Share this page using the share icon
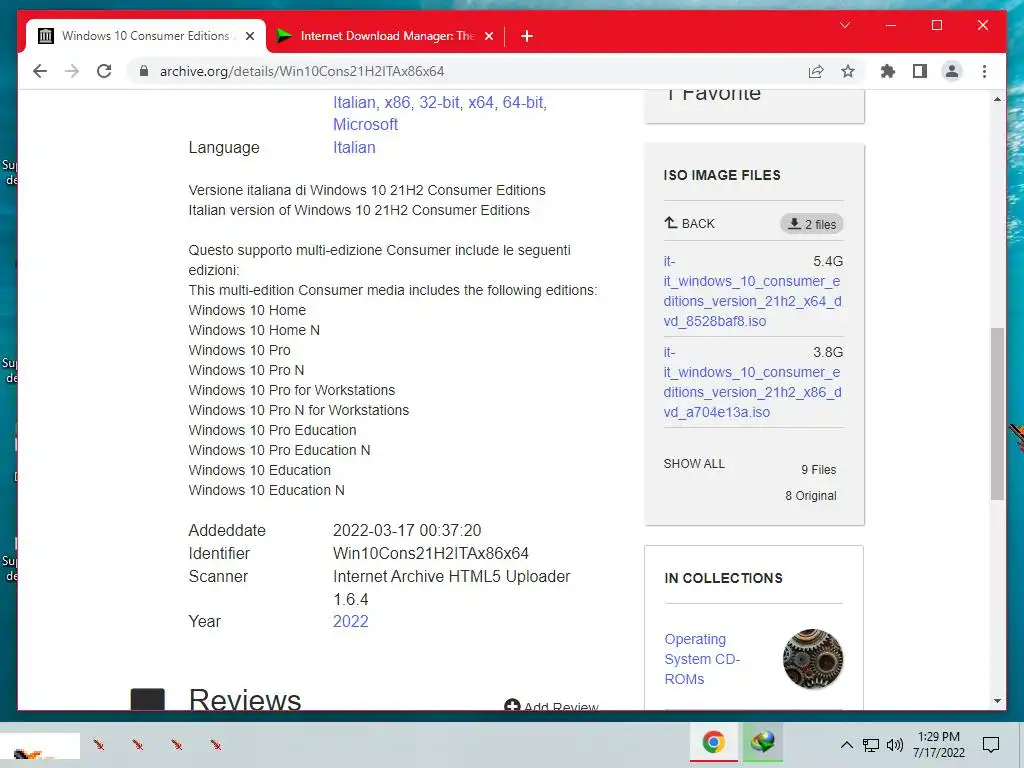 [816, 71]
